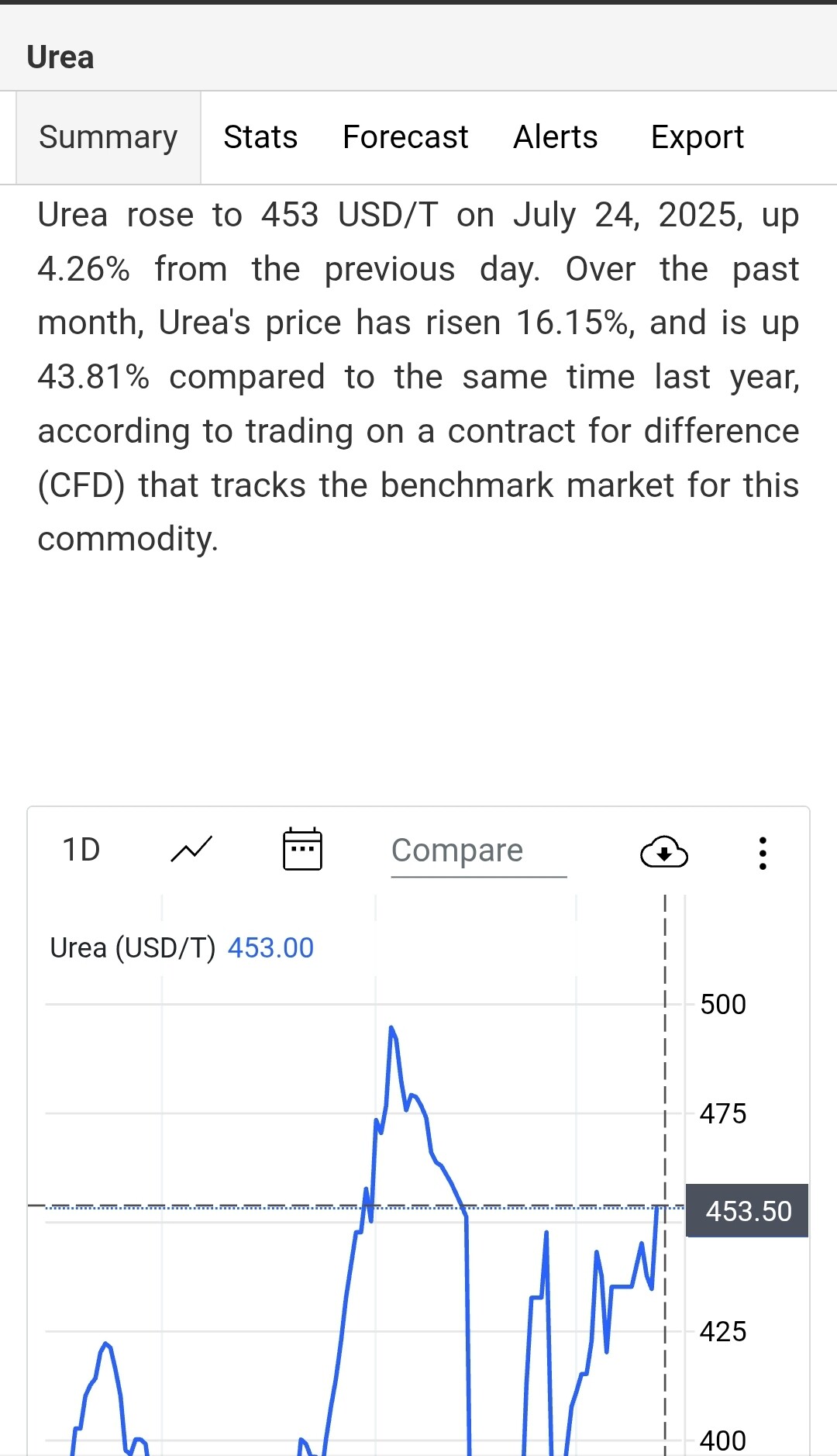Screen dimensions: 837x1456
Task: Click the 453.00 legend value
Action: tap(270, 948)
